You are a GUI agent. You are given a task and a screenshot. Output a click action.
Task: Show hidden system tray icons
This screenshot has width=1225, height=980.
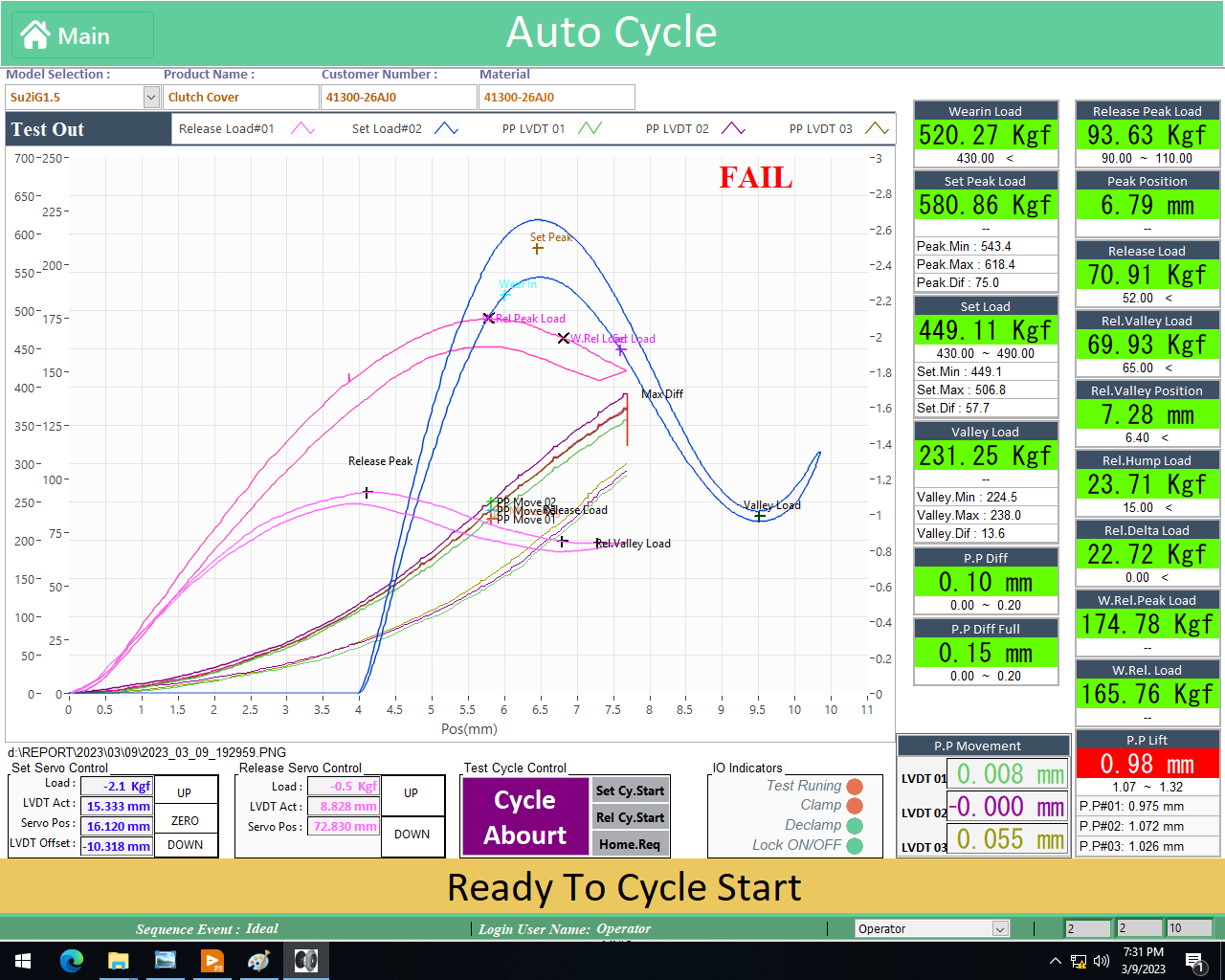1055,961
